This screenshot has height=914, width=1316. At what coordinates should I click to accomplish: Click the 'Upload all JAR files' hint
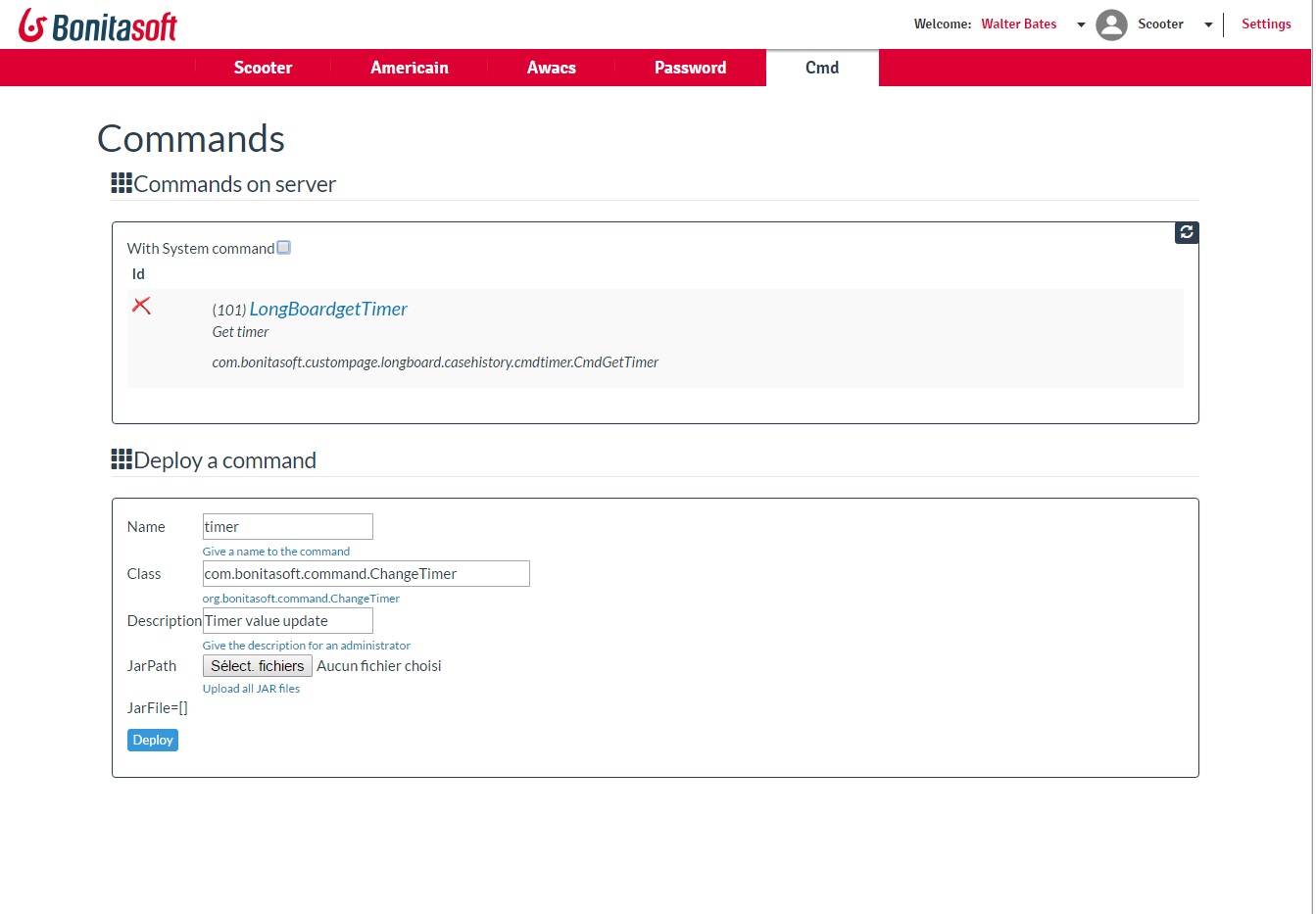pos(251,689)
